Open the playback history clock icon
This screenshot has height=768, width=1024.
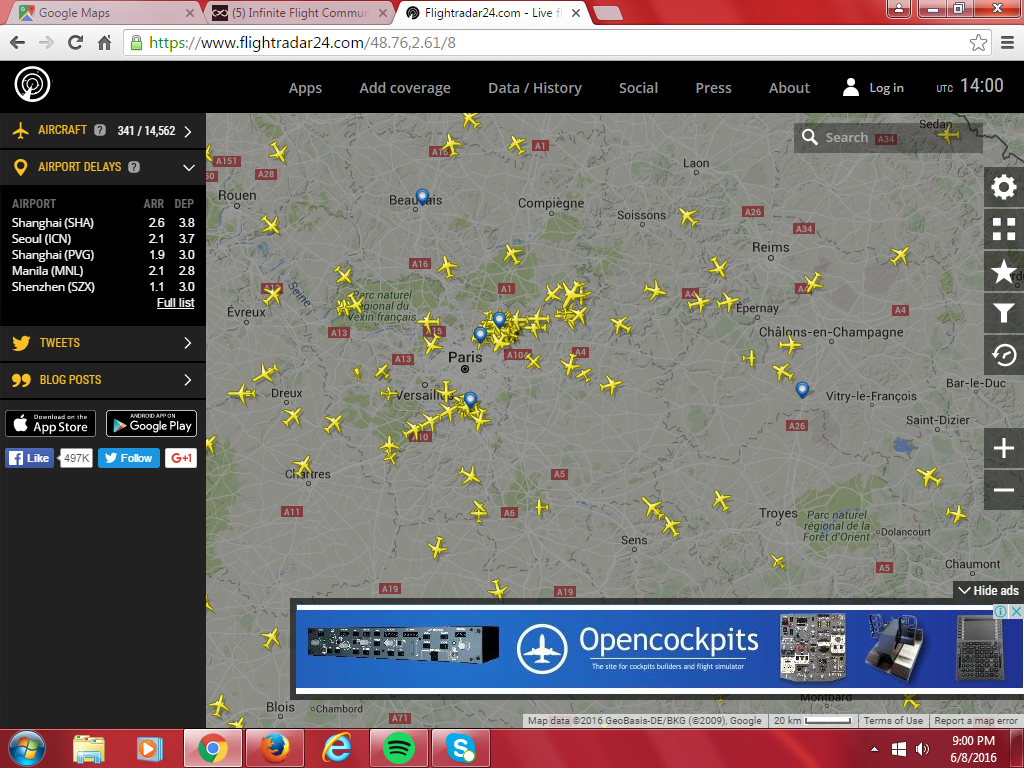tap(1004, 355)
